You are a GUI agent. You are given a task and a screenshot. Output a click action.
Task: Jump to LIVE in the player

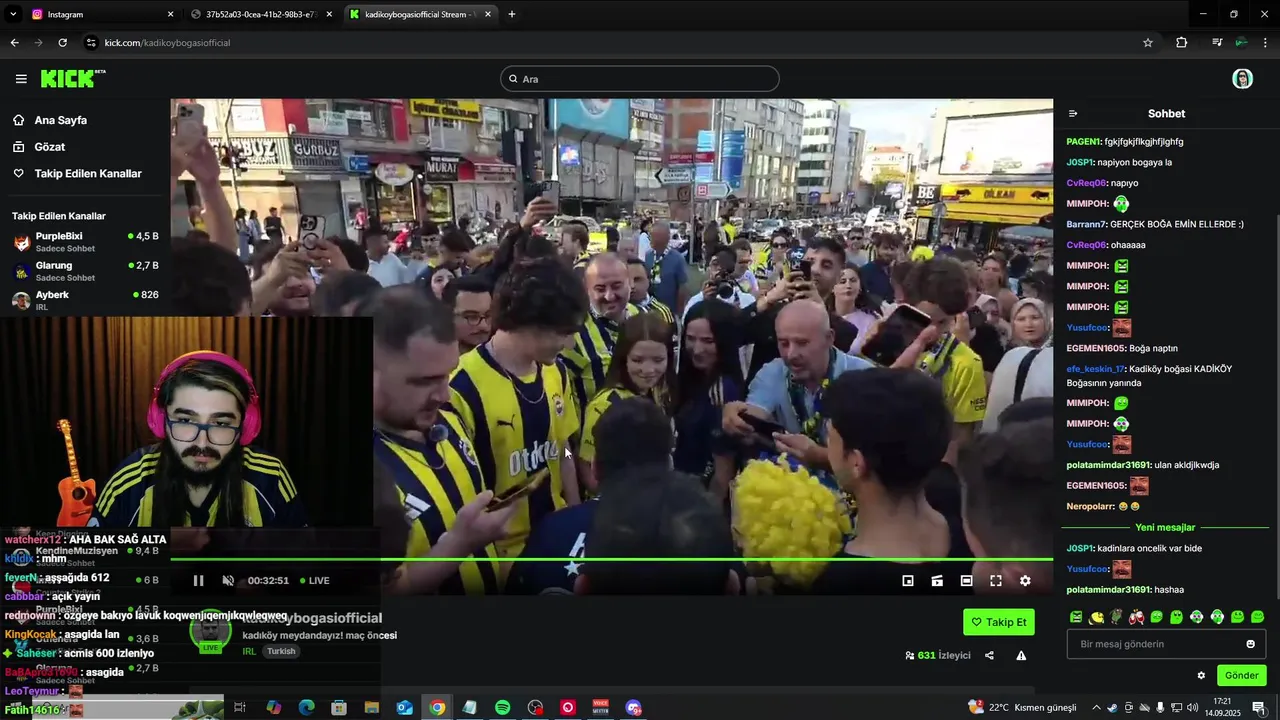(314, 580)
